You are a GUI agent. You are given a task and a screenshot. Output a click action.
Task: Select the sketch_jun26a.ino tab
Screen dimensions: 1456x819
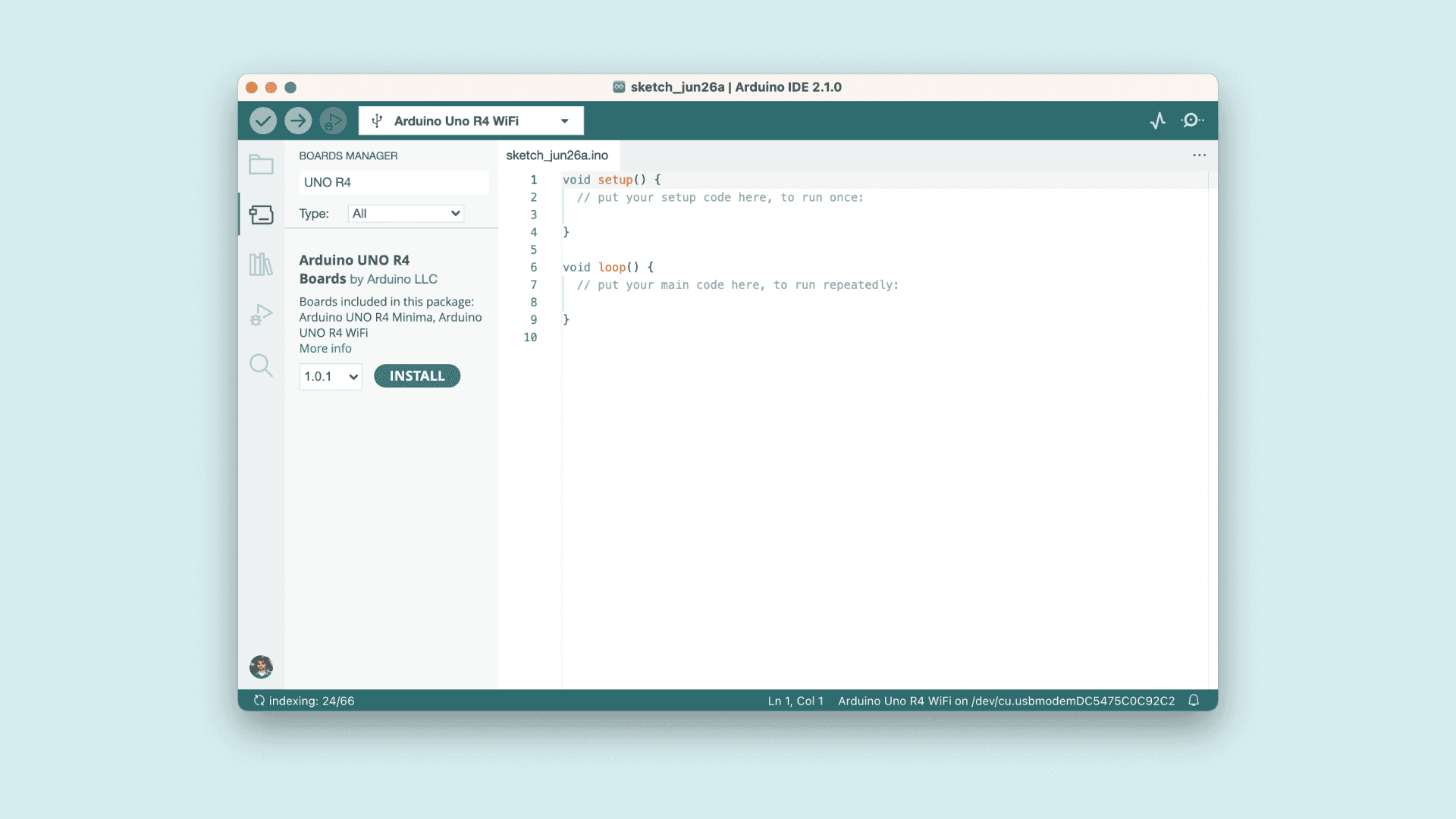coord(557,155)
